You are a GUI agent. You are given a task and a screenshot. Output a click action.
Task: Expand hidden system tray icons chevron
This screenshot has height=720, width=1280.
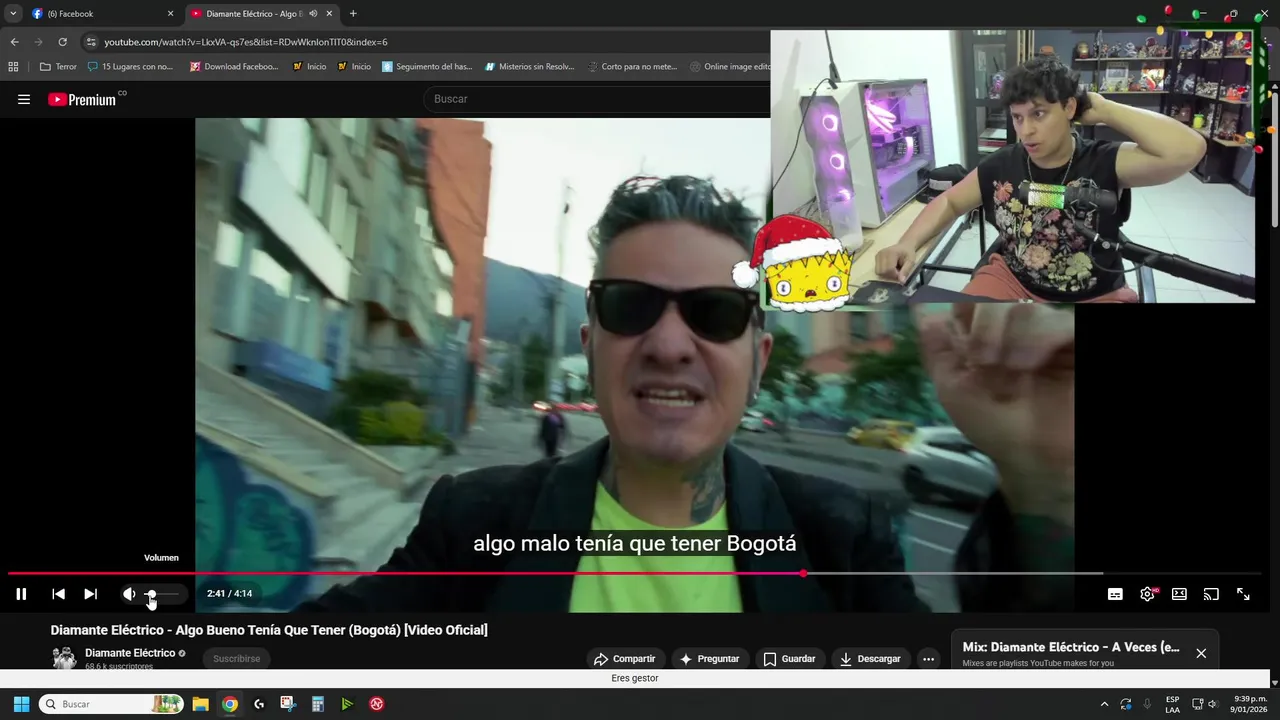pos(1104,704)
